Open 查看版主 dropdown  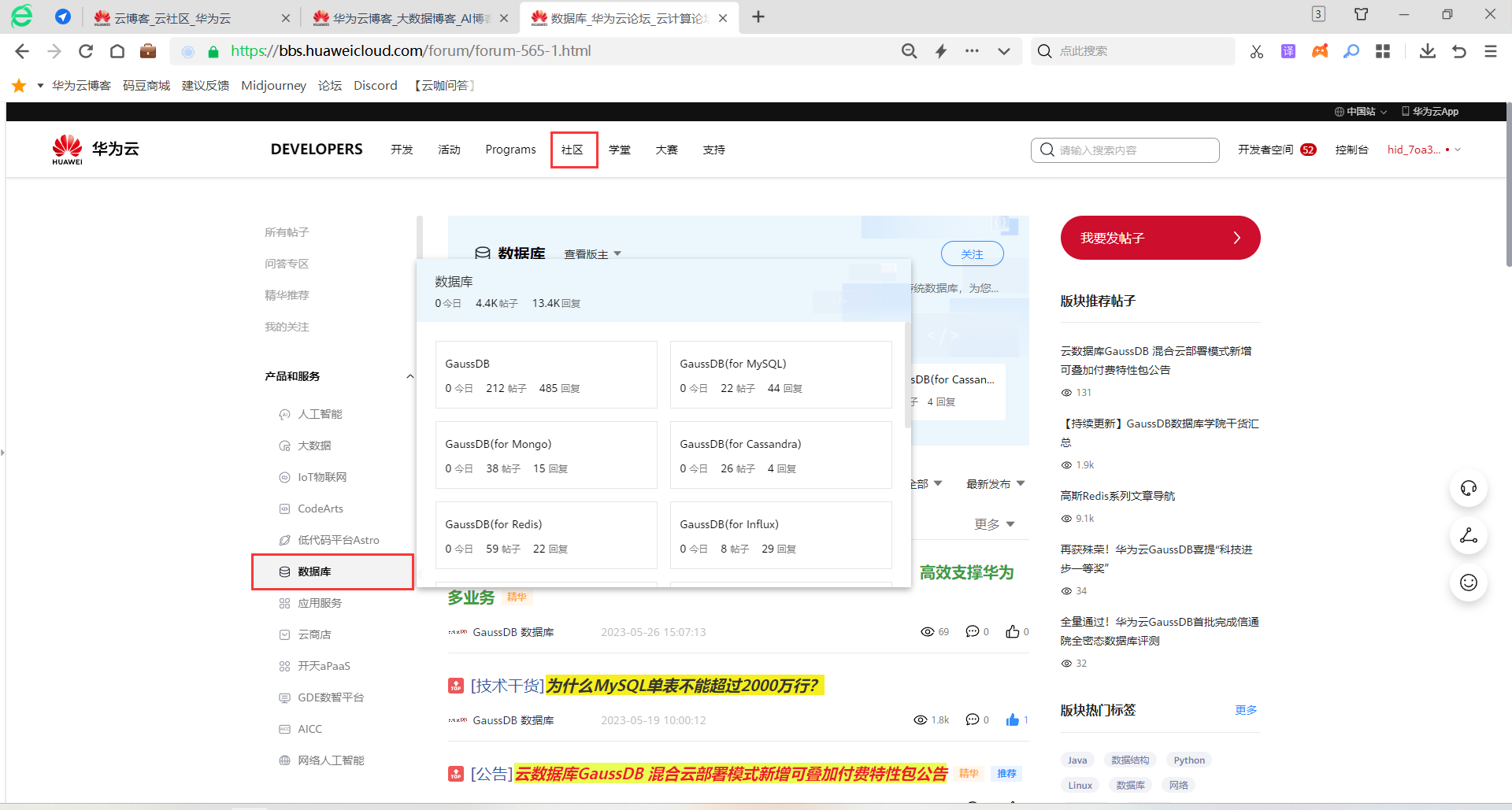coord(593,254)
